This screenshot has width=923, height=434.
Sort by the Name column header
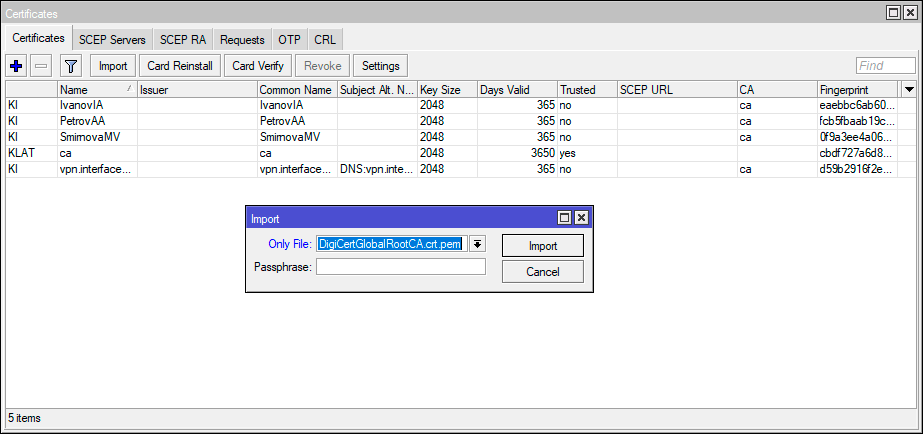click(96, 90)
